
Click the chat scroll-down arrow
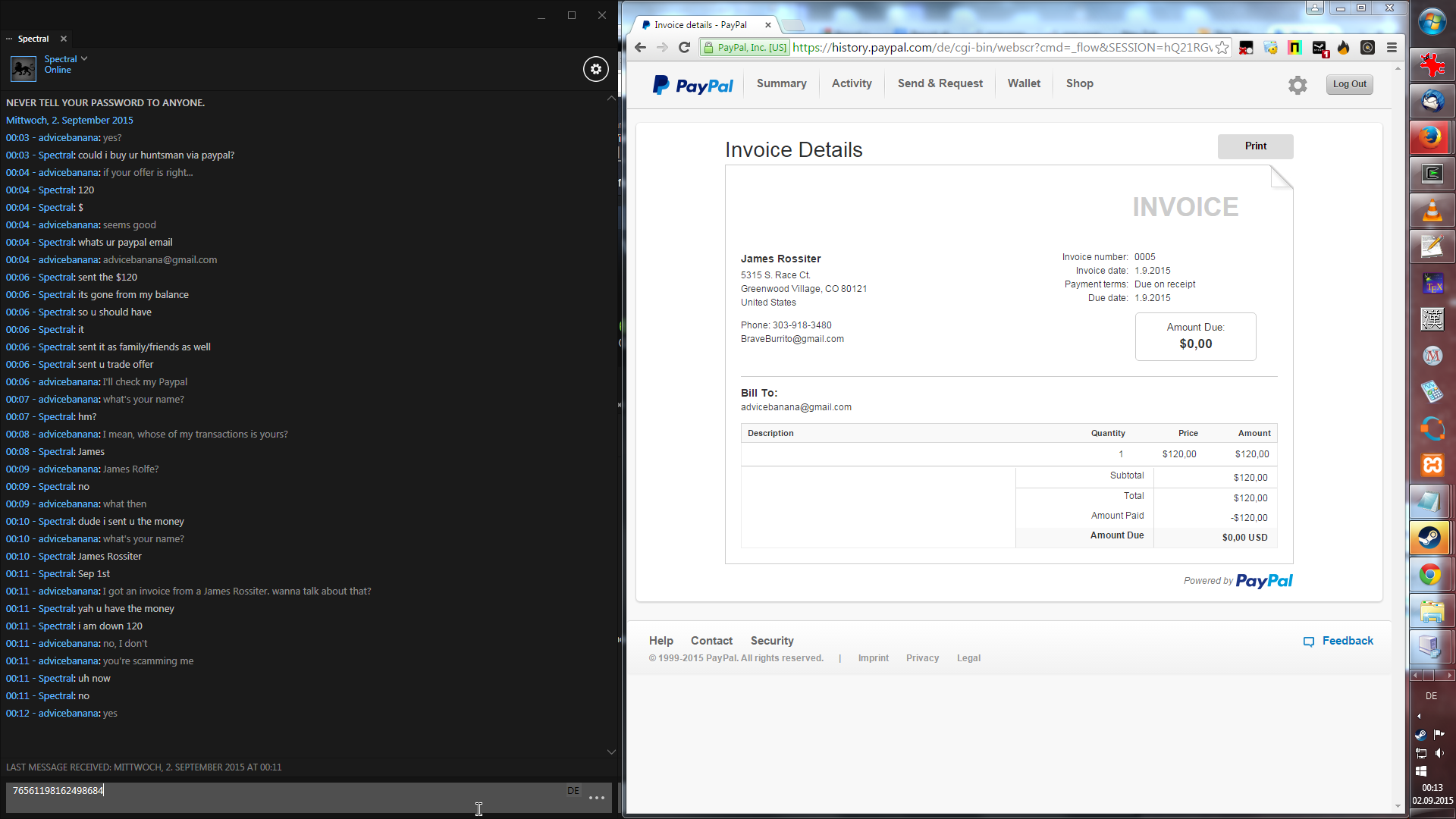(611, 752)
